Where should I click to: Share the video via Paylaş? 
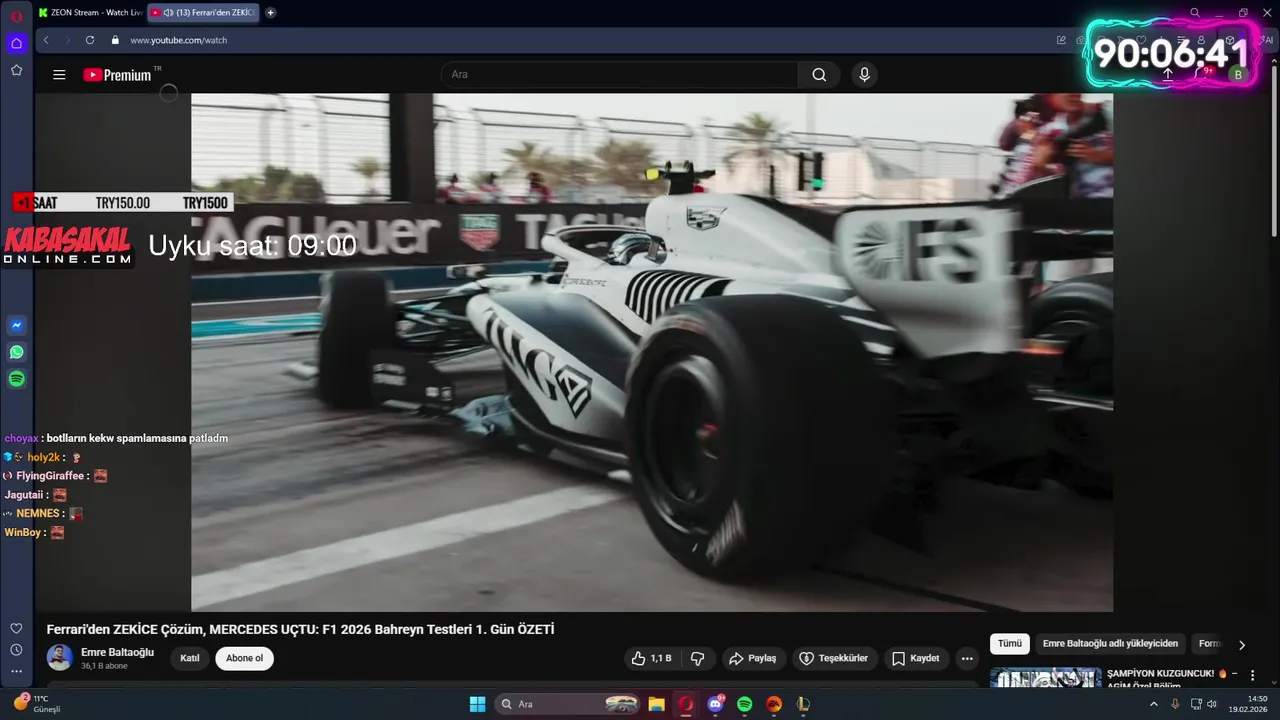coord(753,658)
